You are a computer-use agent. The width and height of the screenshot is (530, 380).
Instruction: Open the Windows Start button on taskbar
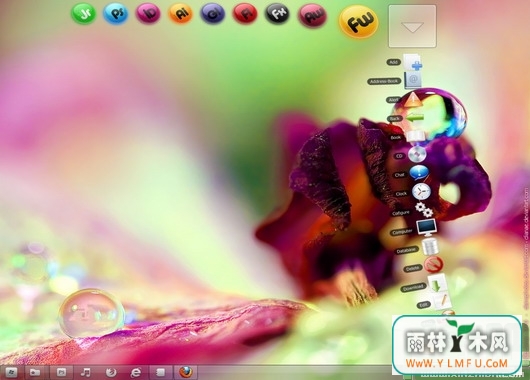(11, 373)
